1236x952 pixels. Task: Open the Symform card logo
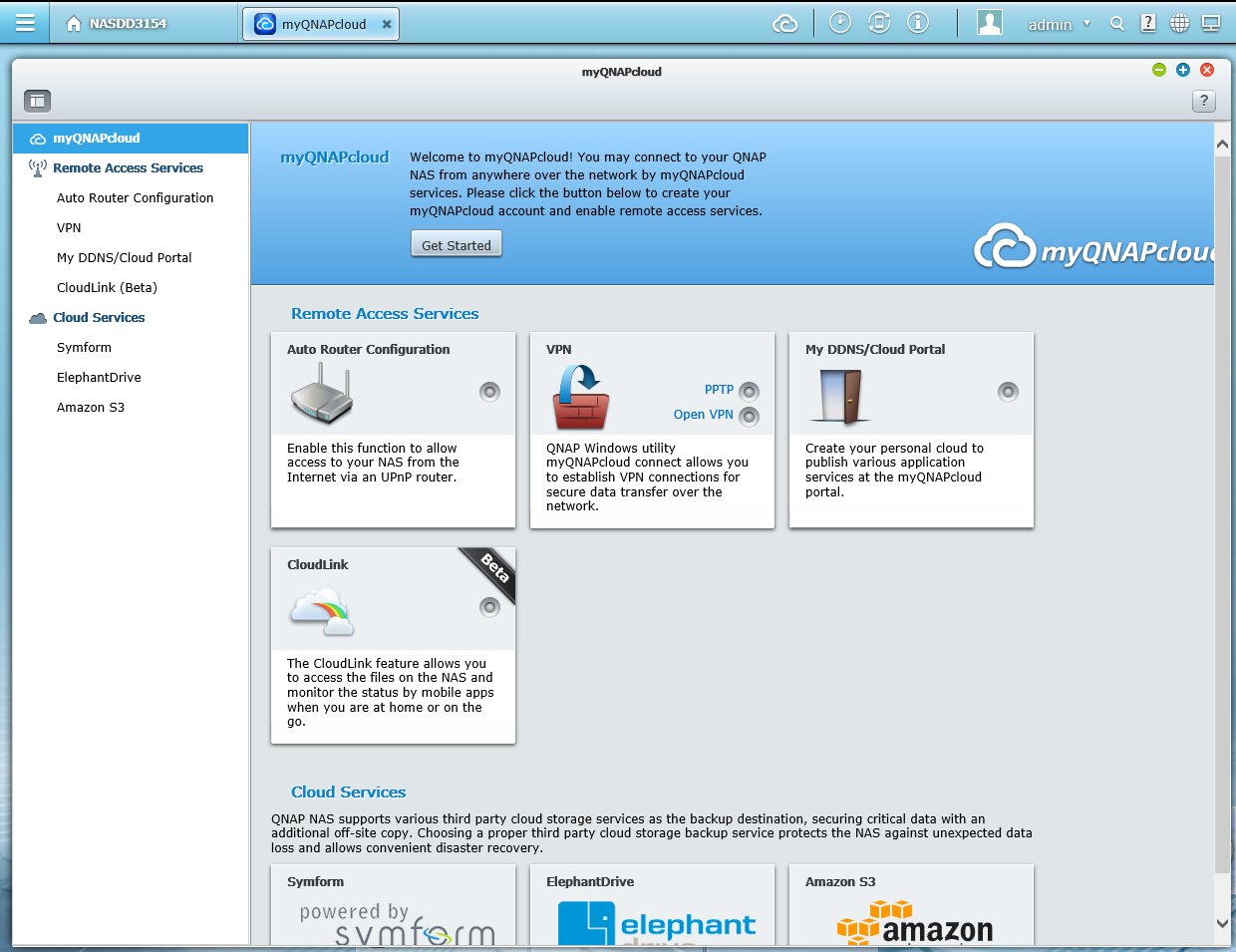(x=398, y=923)
